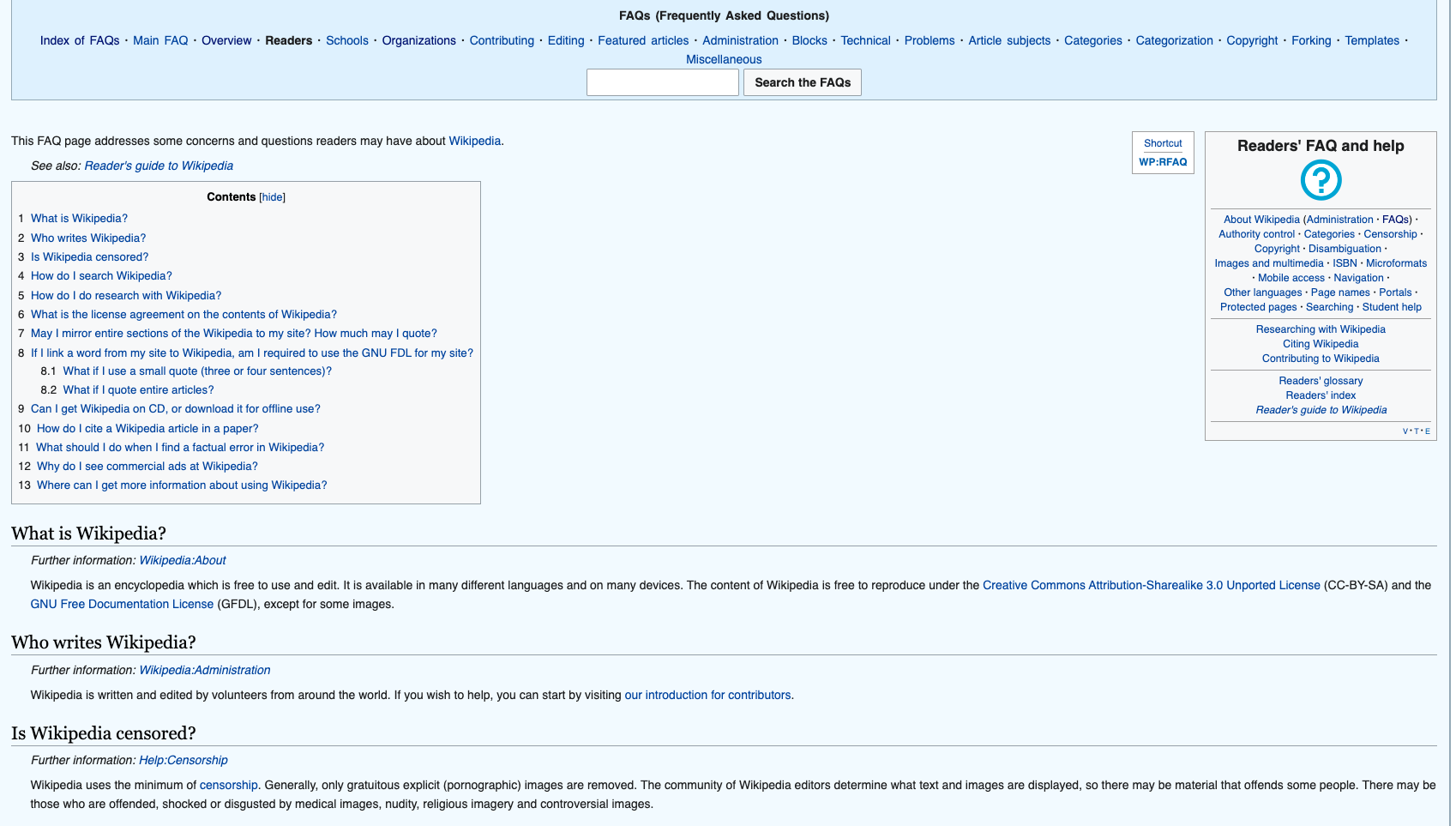Click the FAQ search input field
Viewport: 1456px width, 826px height.
click(662, 82)
